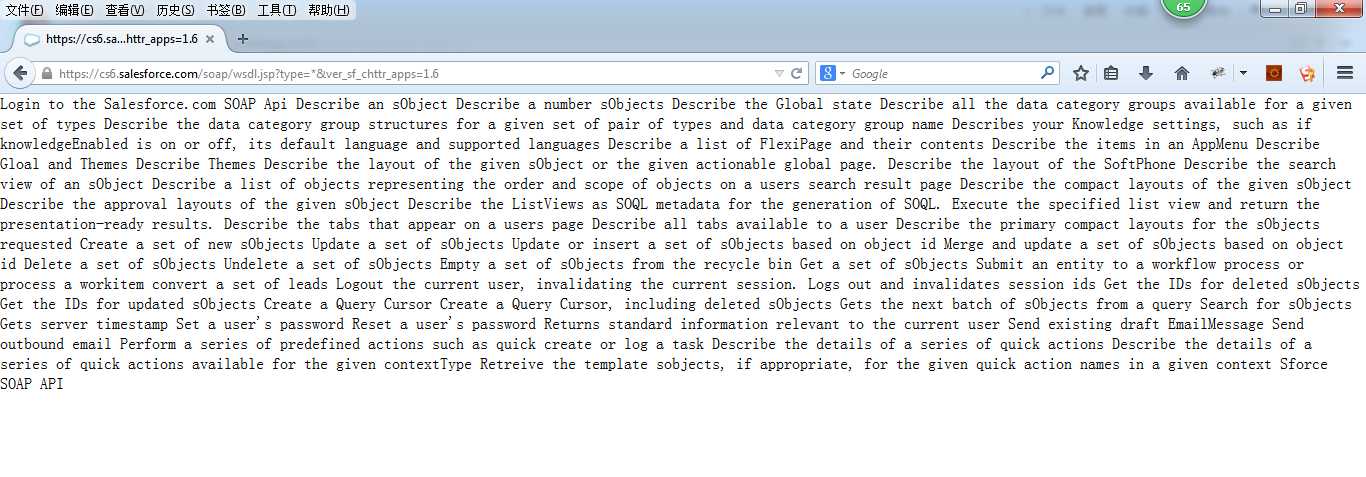This screenshot has width=1366, height=477.
Task: Reload the page with the refresh icon
Action: (797, 73)
